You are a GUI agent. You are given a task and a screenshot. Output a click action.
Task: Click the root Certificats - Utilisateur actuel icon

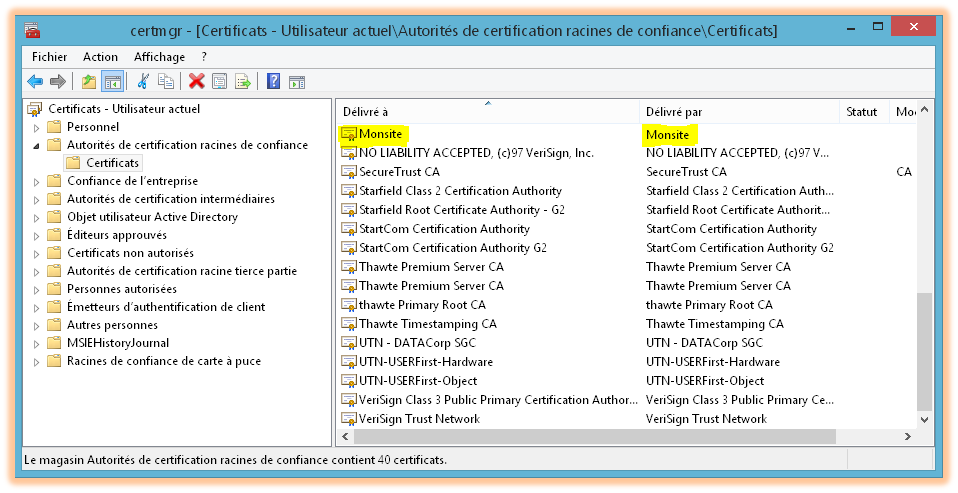pos(35,109)
